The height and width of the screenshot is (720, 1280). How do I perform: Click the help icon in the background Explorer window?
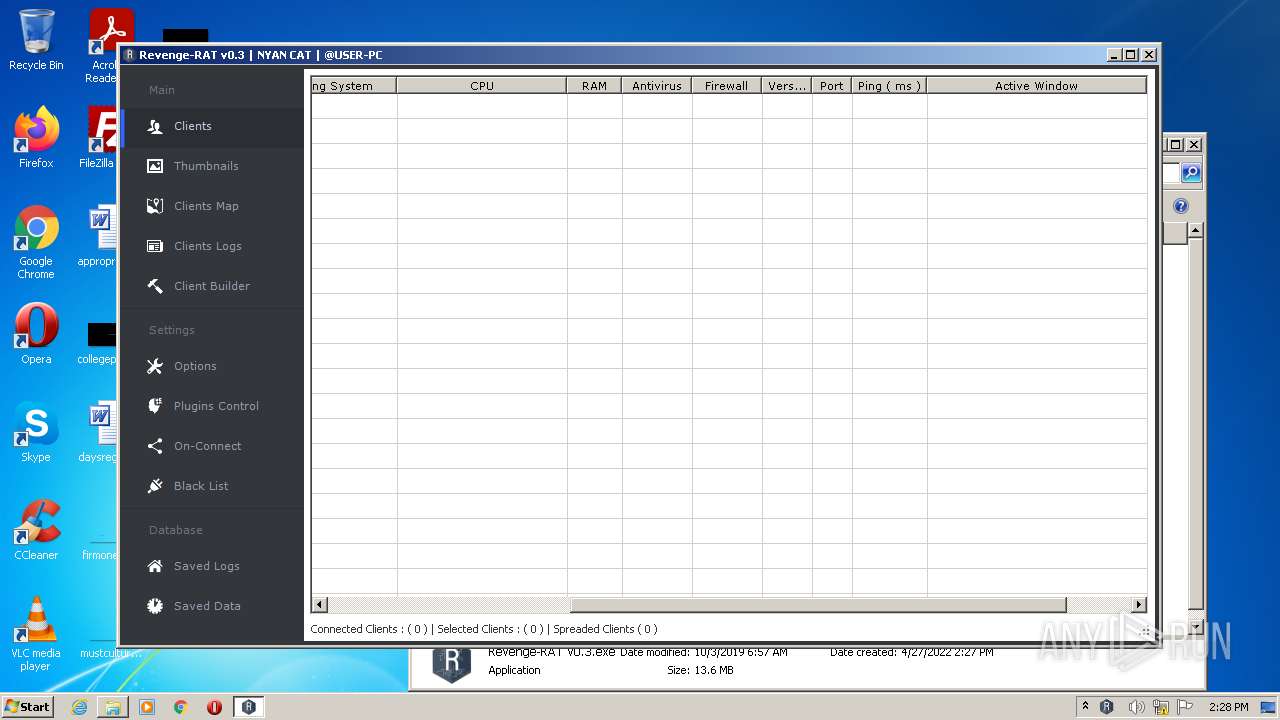point(1181,206)
